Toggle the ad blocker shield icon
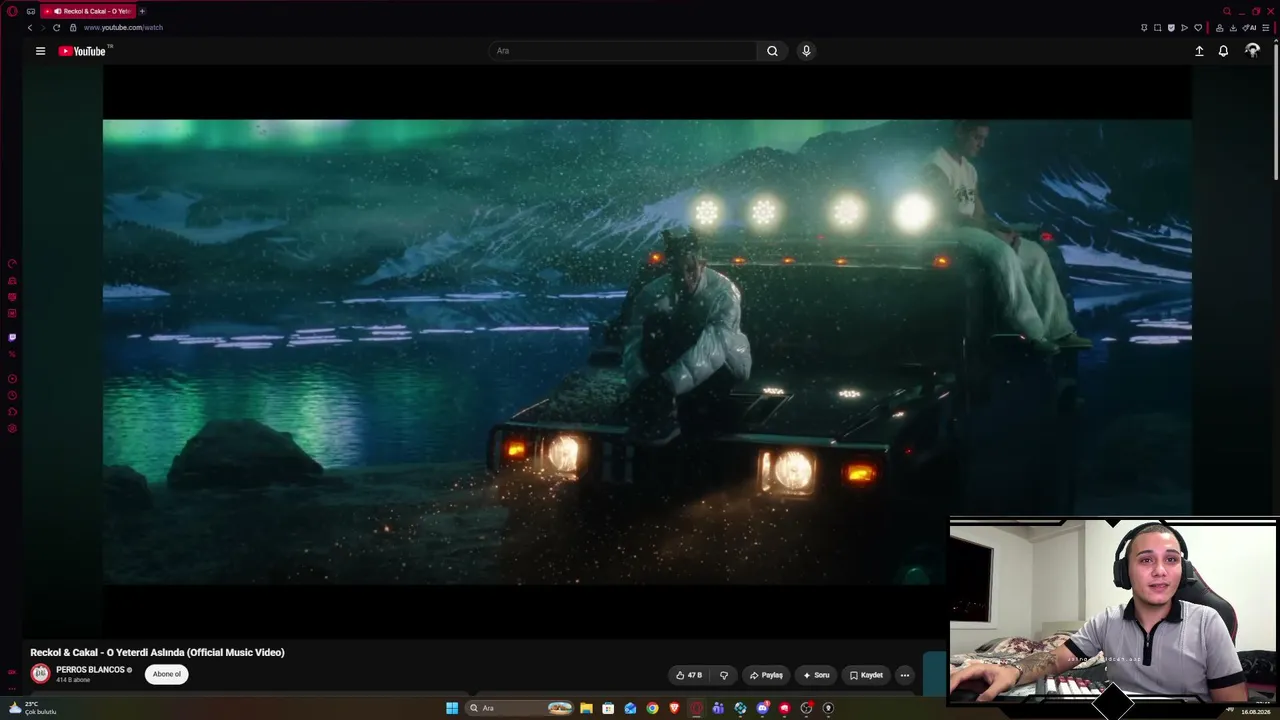This screenshot has height=720, width=1280. [1171, 28]
